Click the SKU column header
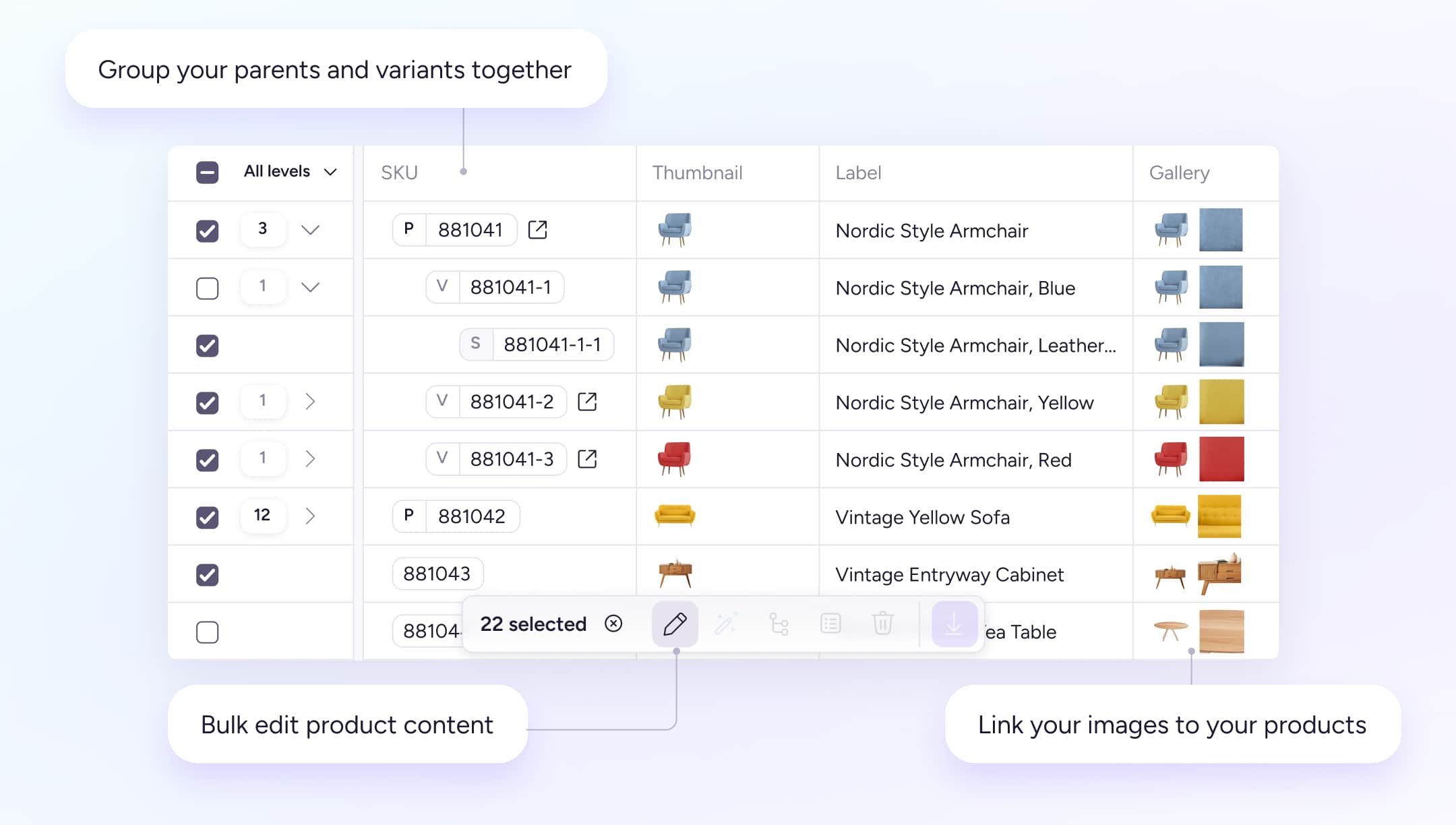1456x825 pixels. pyautogui.click(x=399, y=173)
